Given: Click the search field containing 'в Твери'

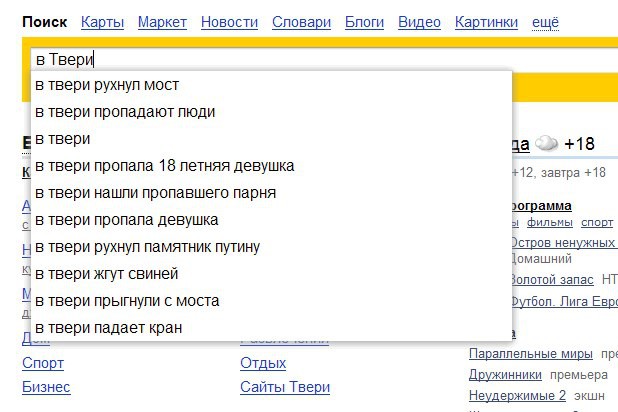Looking at the screenshot, I should coord(300,59).
